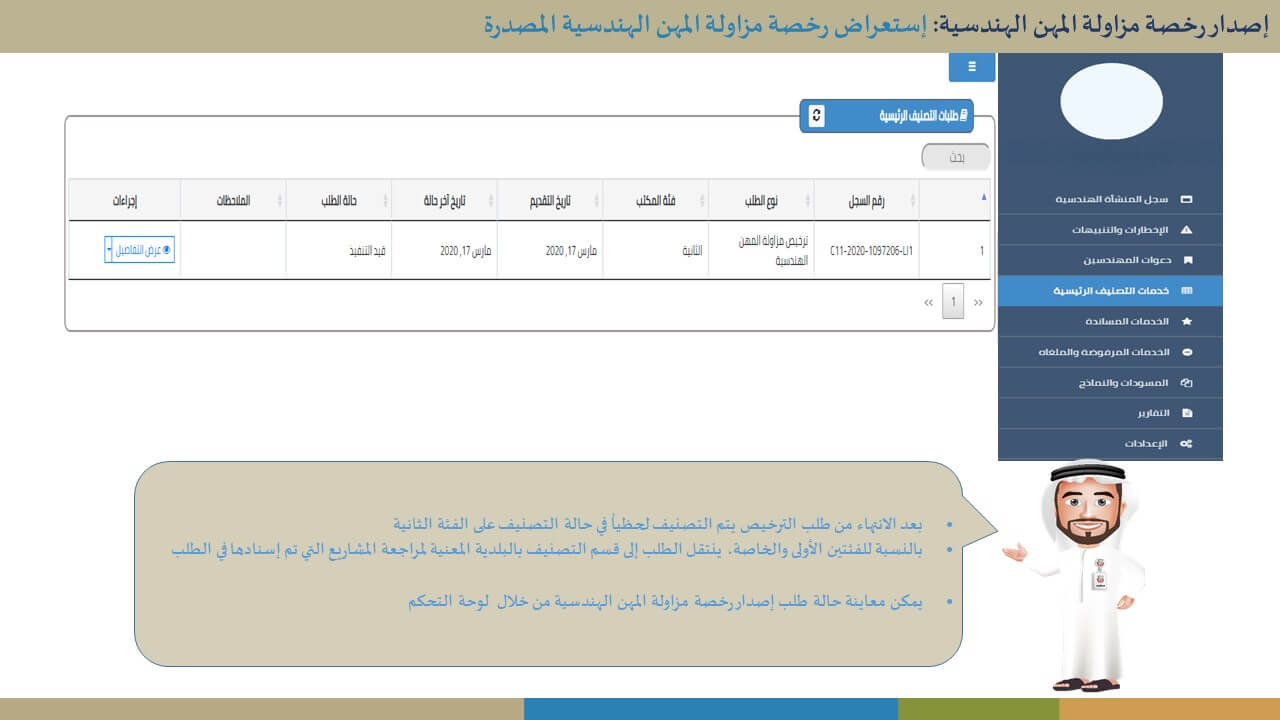Click the minus circle icon for الخدمات المرفوضة

point(1187,352)
